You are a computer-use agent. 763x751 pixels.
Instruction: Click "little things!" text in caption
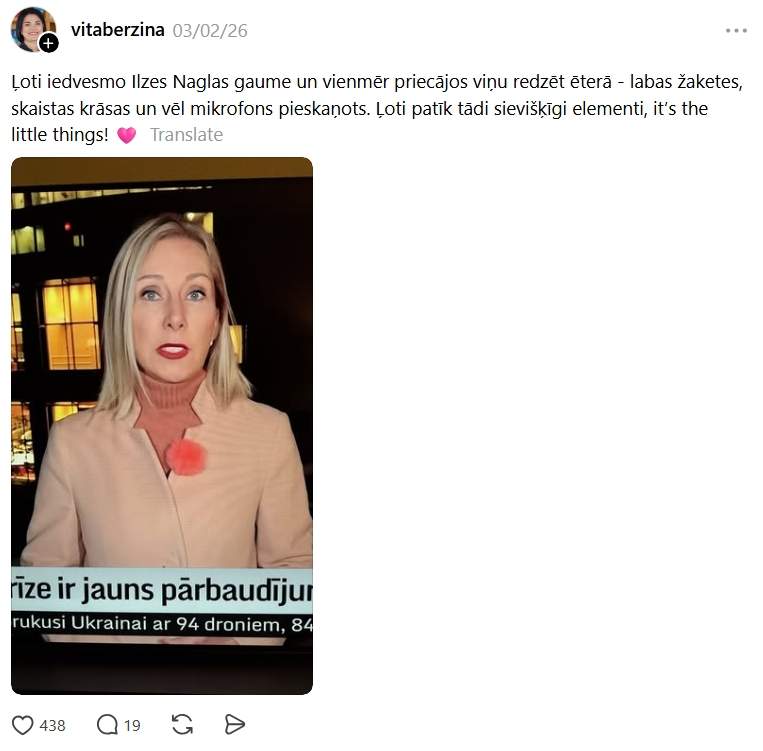(60, 135)
